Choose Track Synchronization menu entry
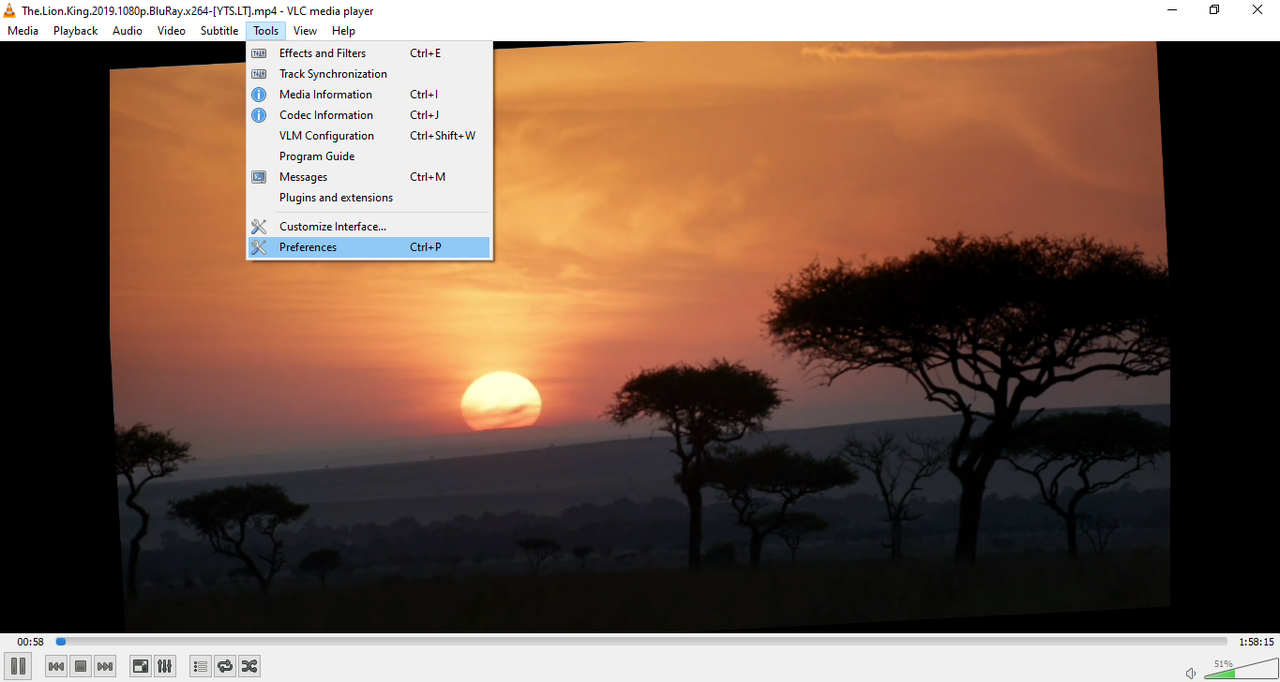Image resolution: width=1280 pixels, height=682 pixels. tap(369, 74)
